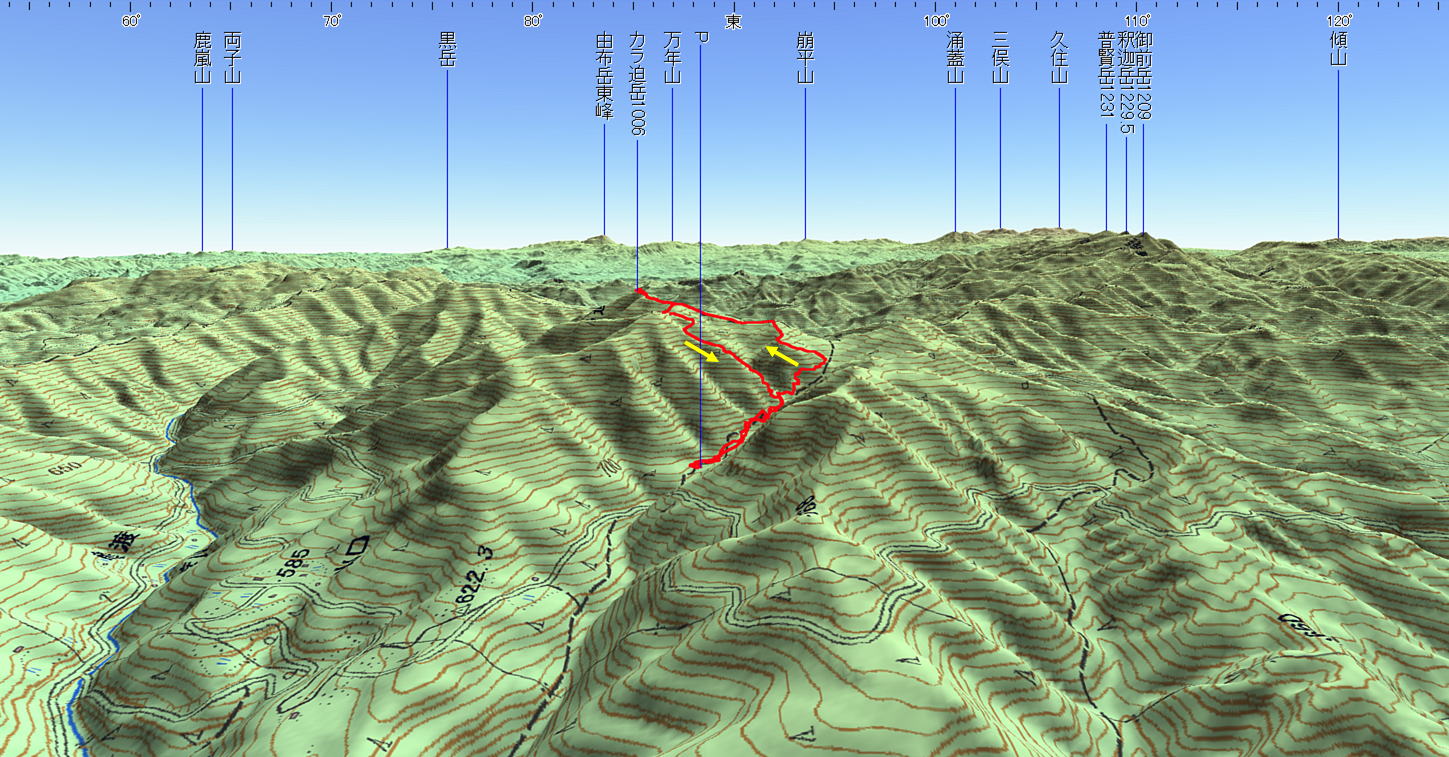Click the カラ迫岳1006 summit label

(637, 82)
